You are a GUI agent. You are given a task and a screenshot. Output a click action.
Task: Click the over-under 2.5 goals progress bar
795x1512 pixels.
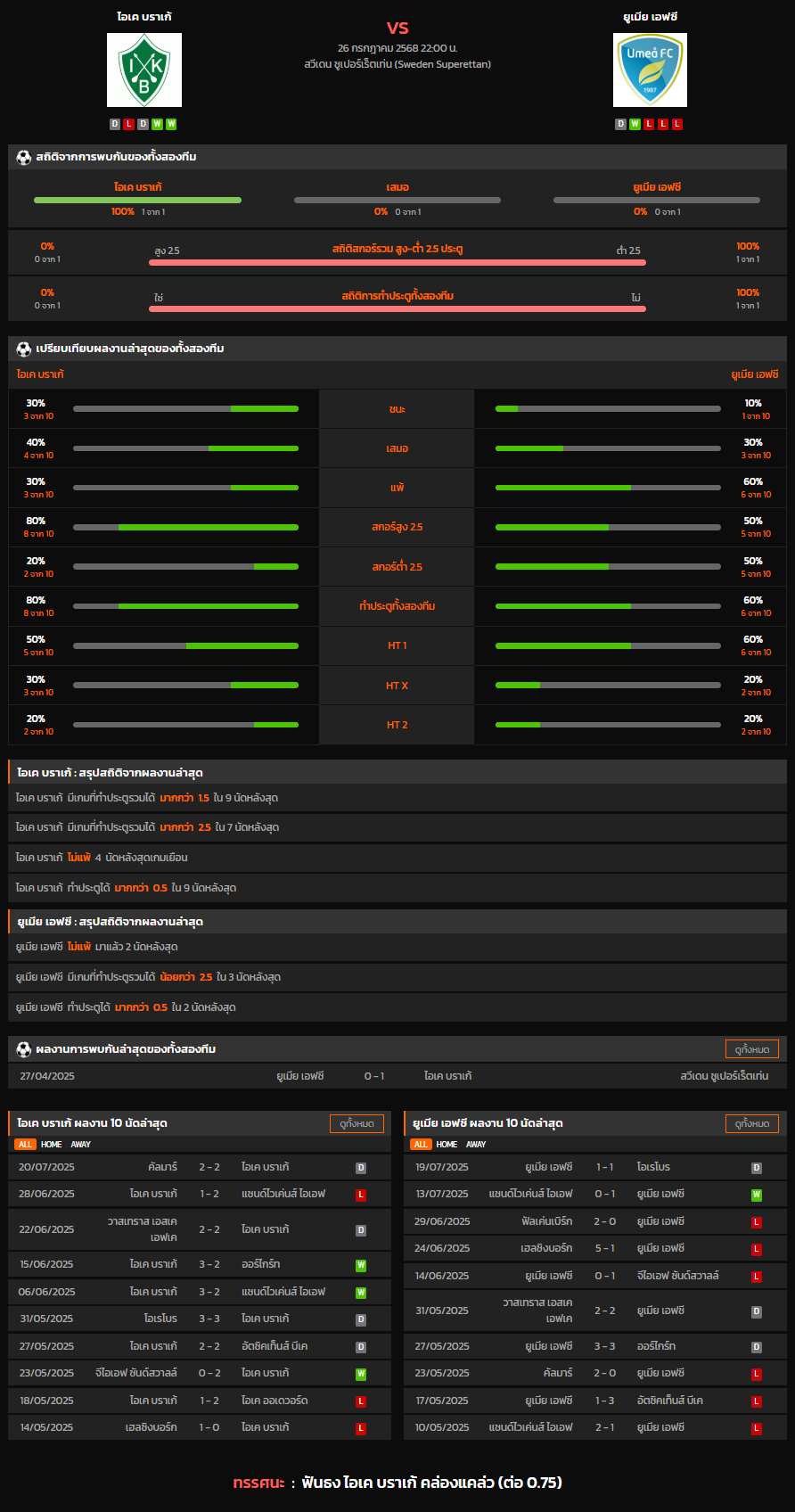(397, 263)
